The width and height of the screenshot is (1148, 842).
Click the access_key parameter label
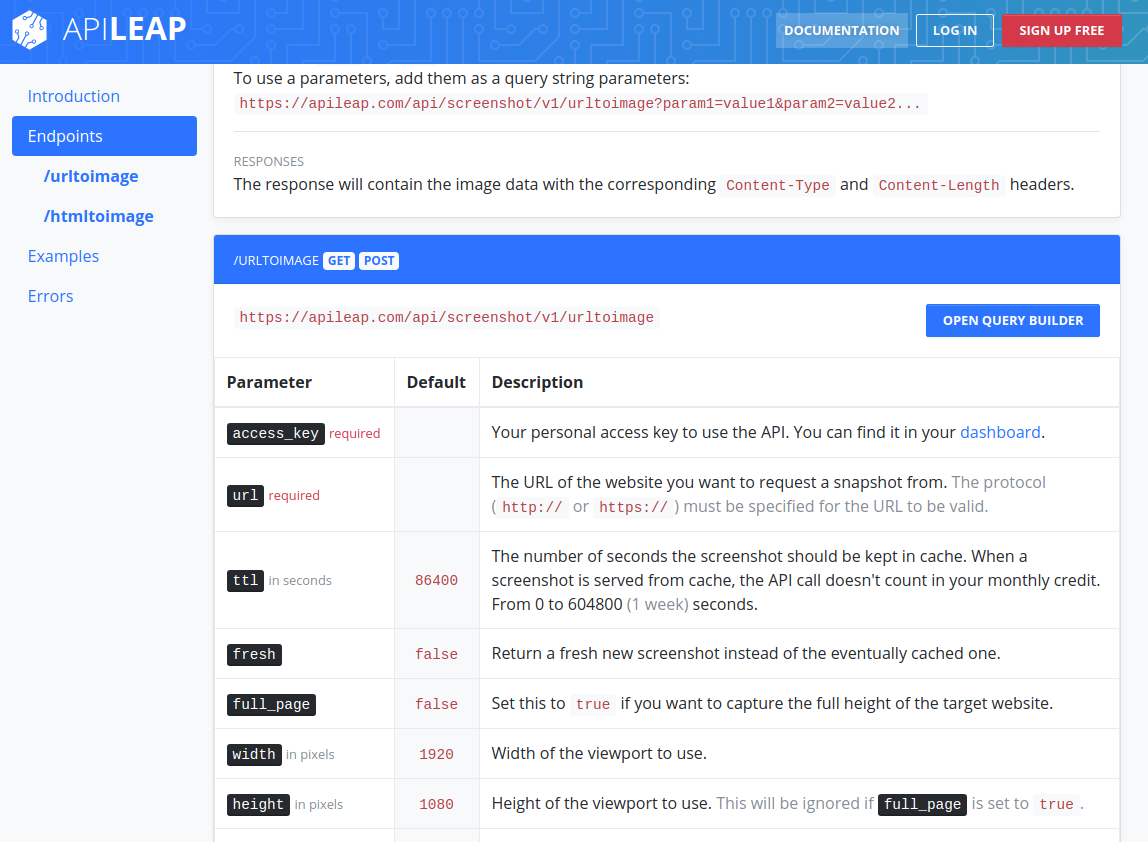click(275, 433)
